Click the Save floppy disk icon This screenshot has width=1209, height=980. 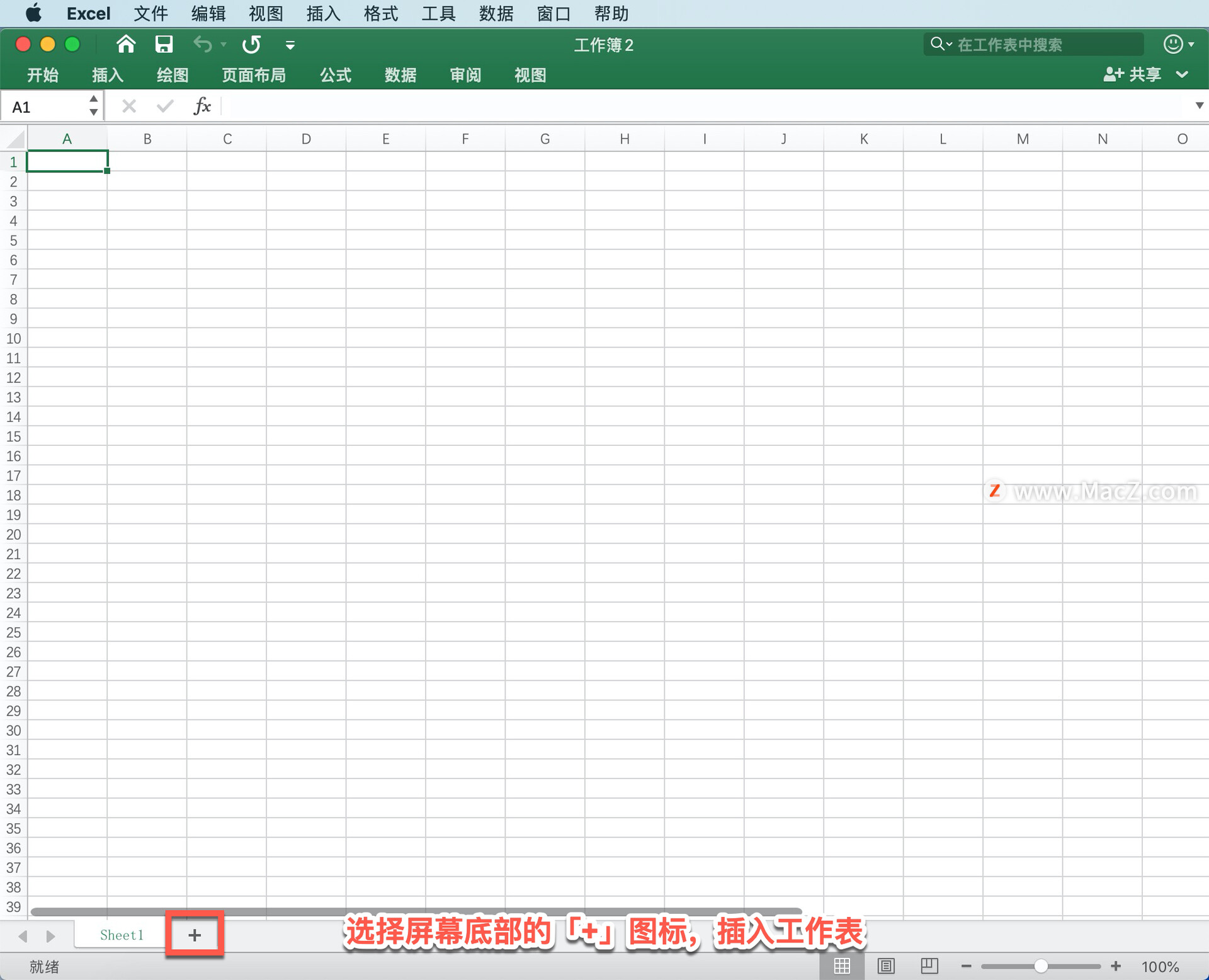[x=164, y=44]
